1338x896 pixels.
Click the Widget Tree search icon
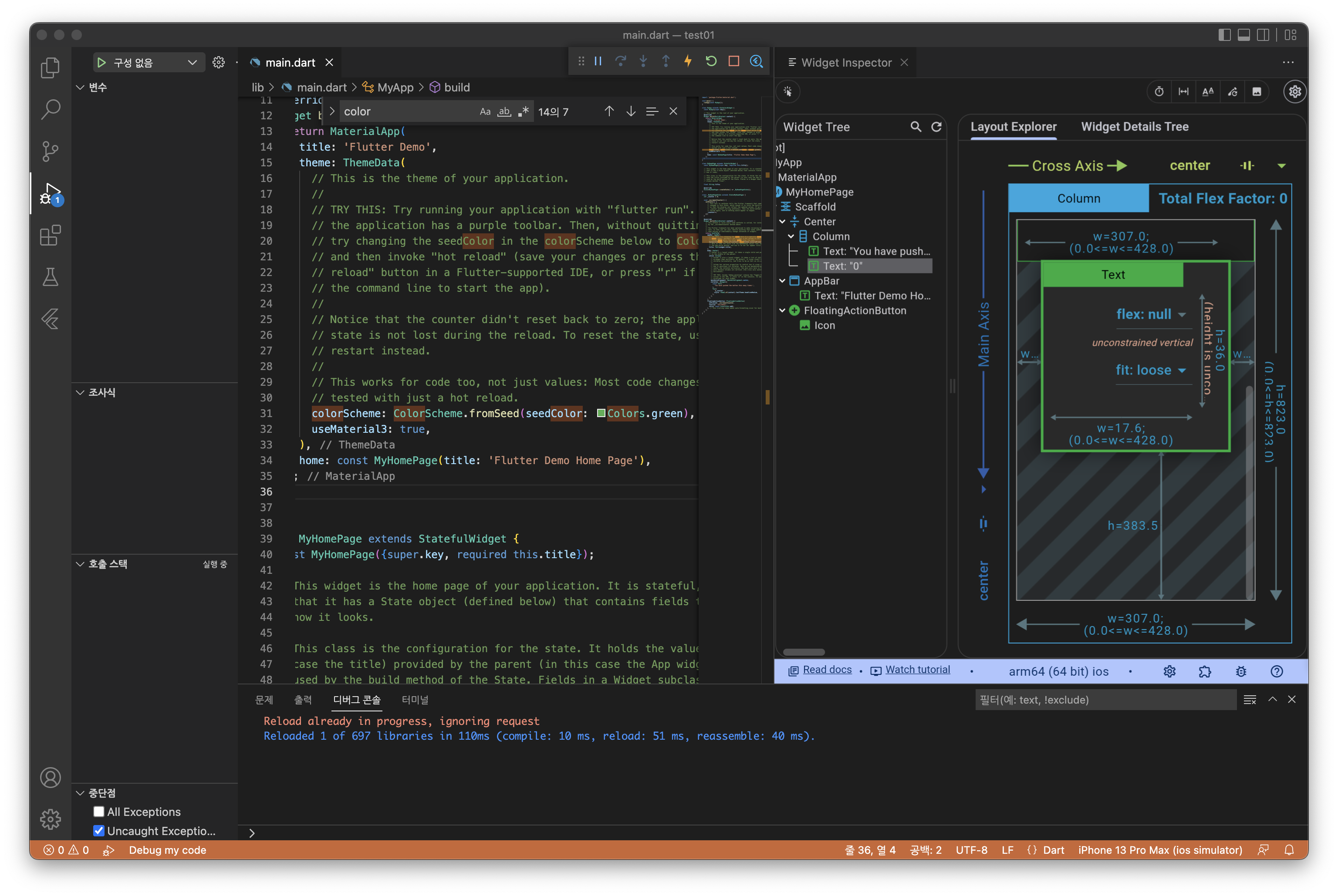click(x=916, y=127)
